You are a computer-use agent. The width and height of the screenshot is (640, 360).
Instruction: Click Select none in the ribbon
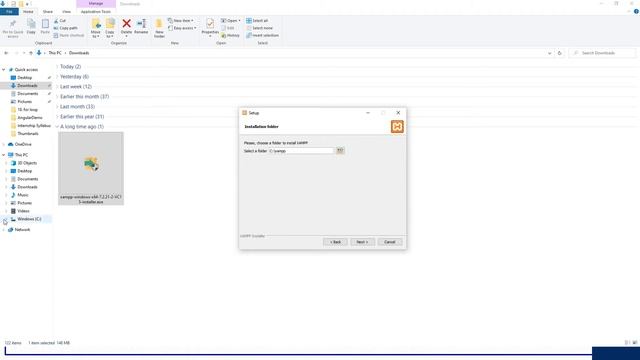tap(259, 28)
